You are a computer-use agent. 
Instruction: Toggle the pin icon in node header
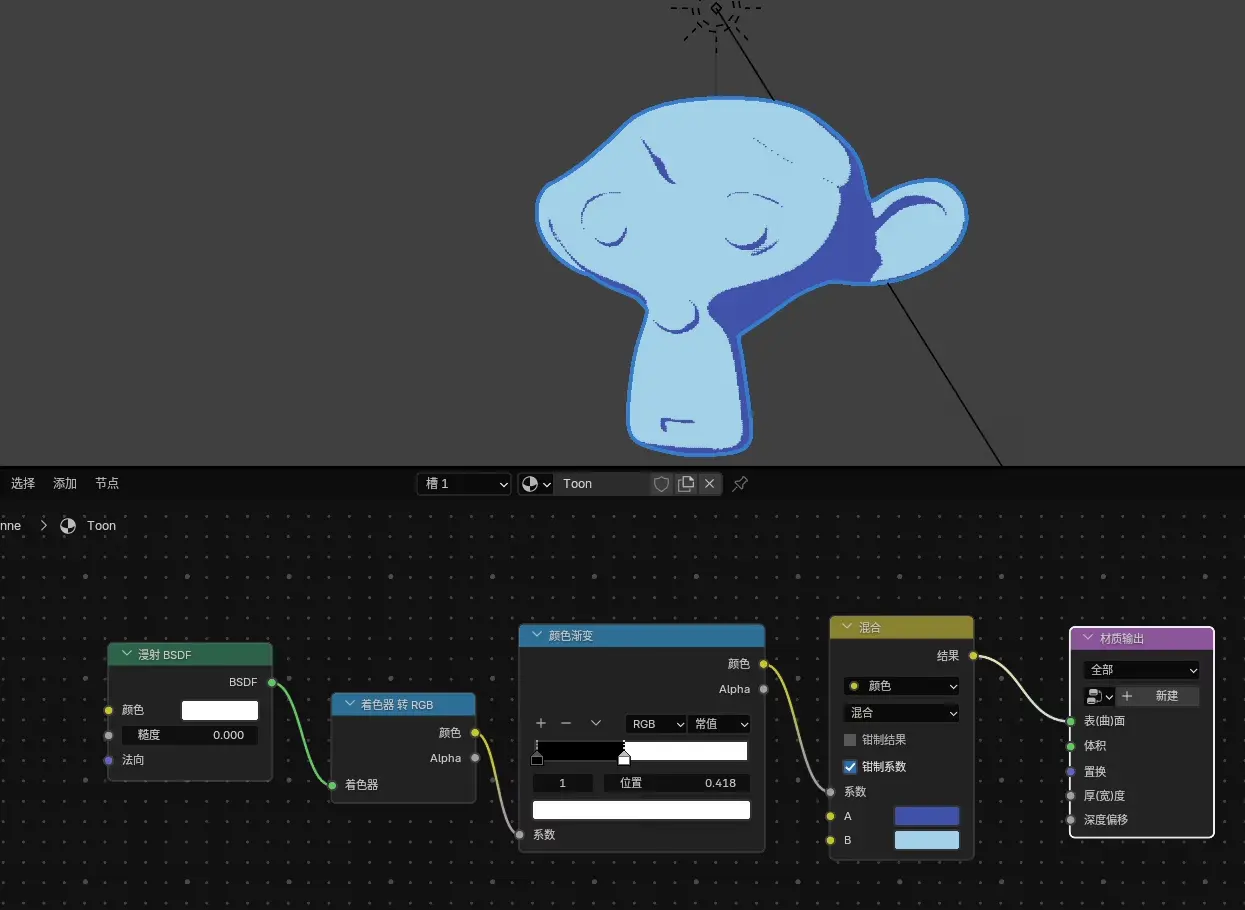[x=740, y=484]
